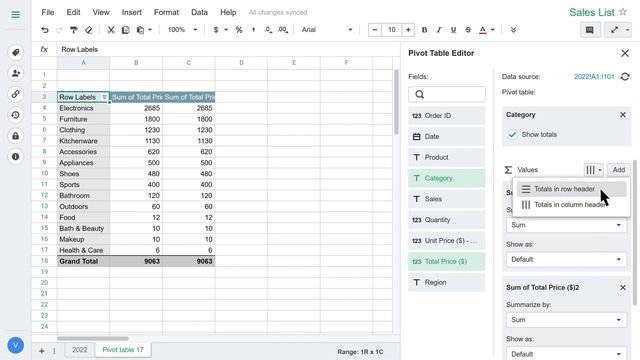The height and width of the screenshot is (360, 640).
Task: Toggle italic formatting
Action: [439, 30]
